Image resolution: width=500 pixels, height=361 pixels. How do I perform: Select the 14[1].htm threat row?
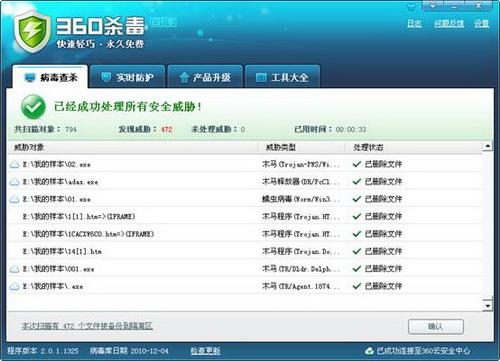click(x=245, y=251)
